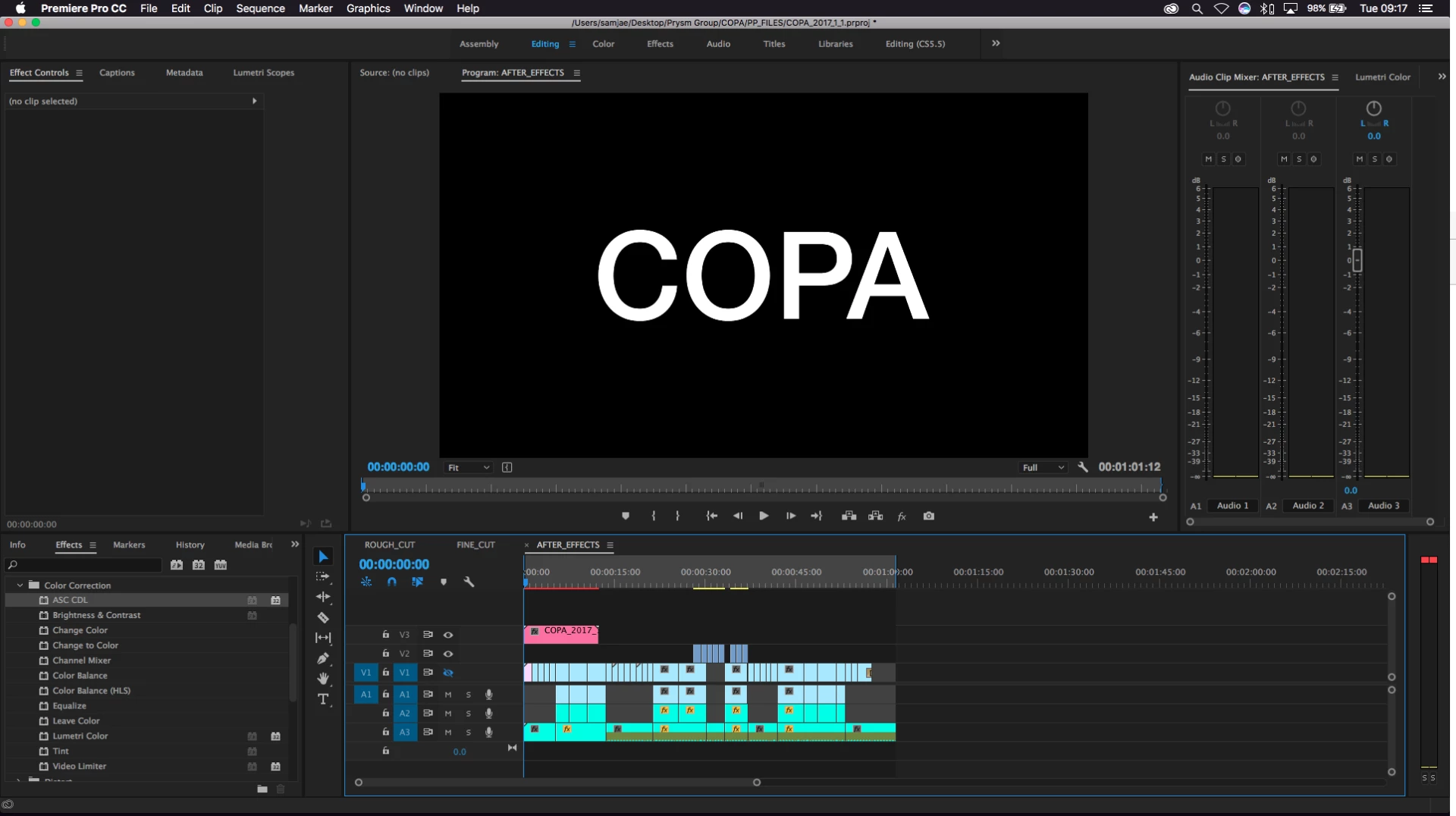The image size is (1456, 816).
Task: Click the Extract button
Action: pyautogui.click(x=875, y=516)
